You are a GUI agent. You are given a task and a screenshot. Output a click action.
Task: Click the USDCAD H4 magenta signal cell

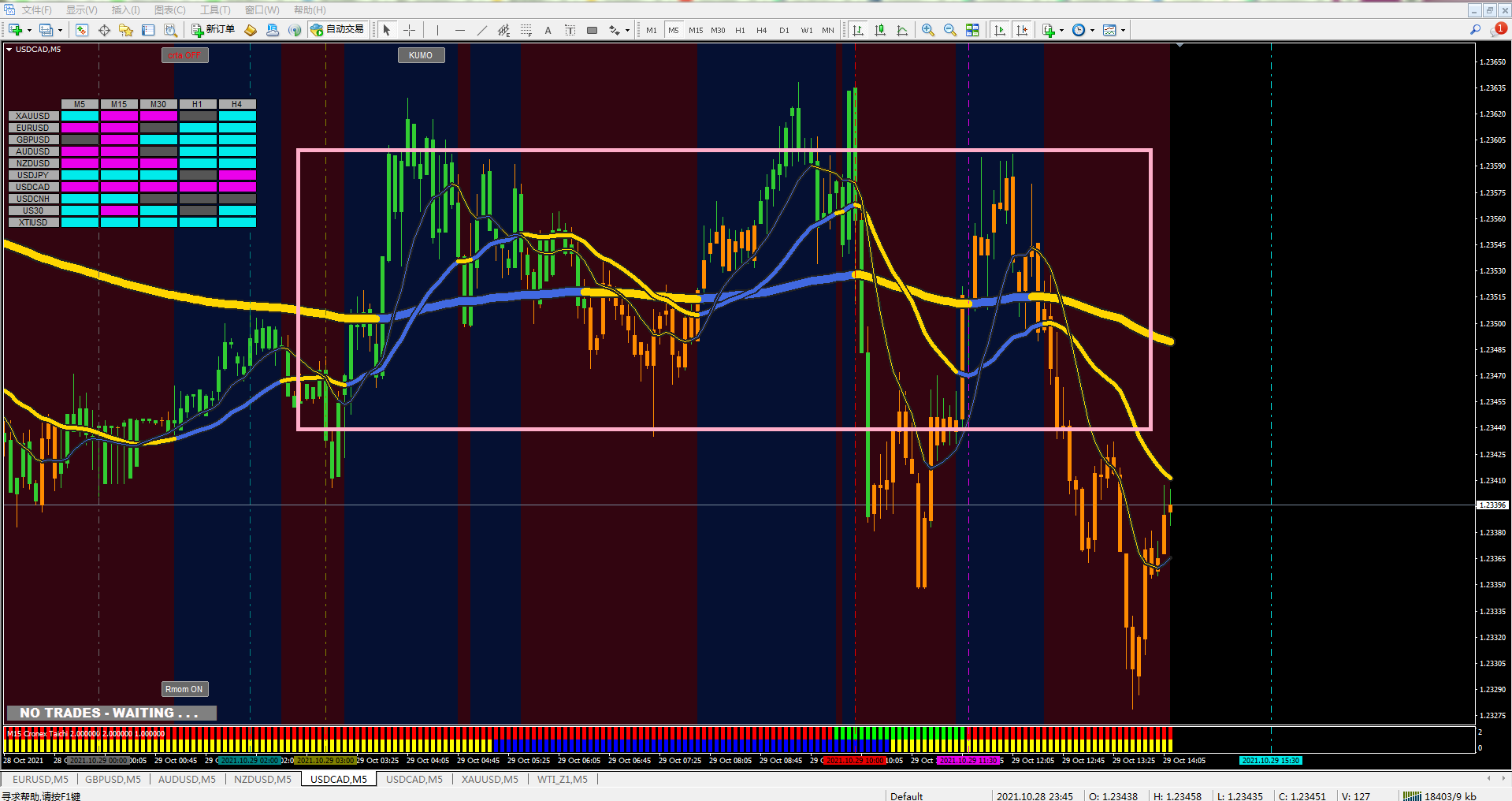click(x=237, y=187)
